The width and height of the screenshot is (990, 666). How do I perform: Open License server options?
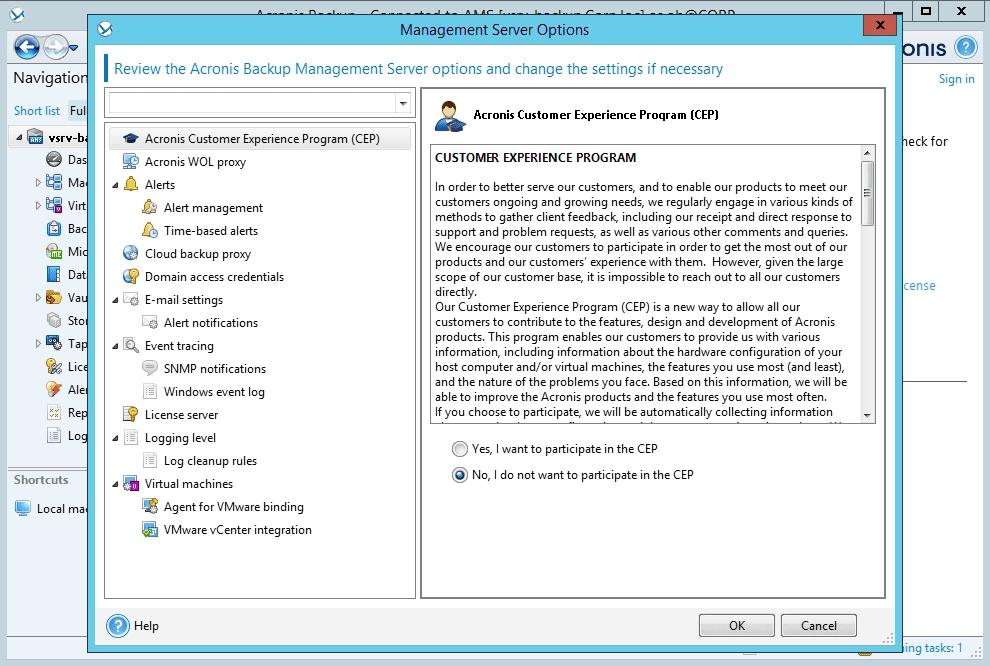[x=181, y=415]
